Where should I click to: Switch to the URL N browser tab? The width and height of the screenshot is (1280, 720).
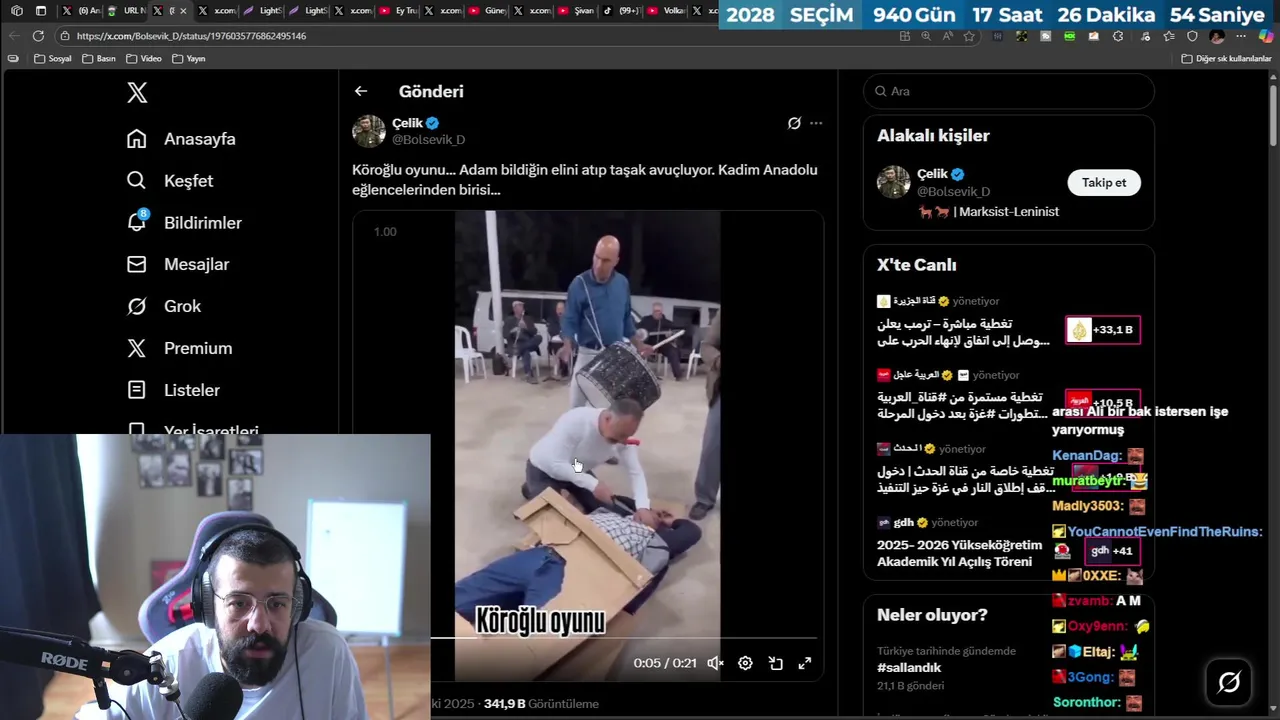126,11
